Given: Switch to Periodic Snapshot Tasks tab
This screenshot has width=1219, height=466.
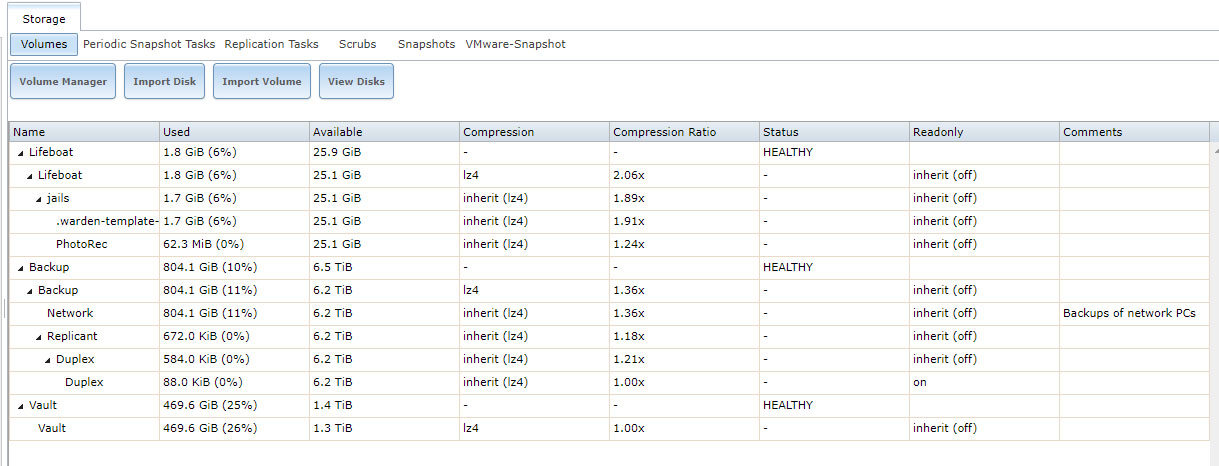Looking at the screenshot, I should click(149, 44).
